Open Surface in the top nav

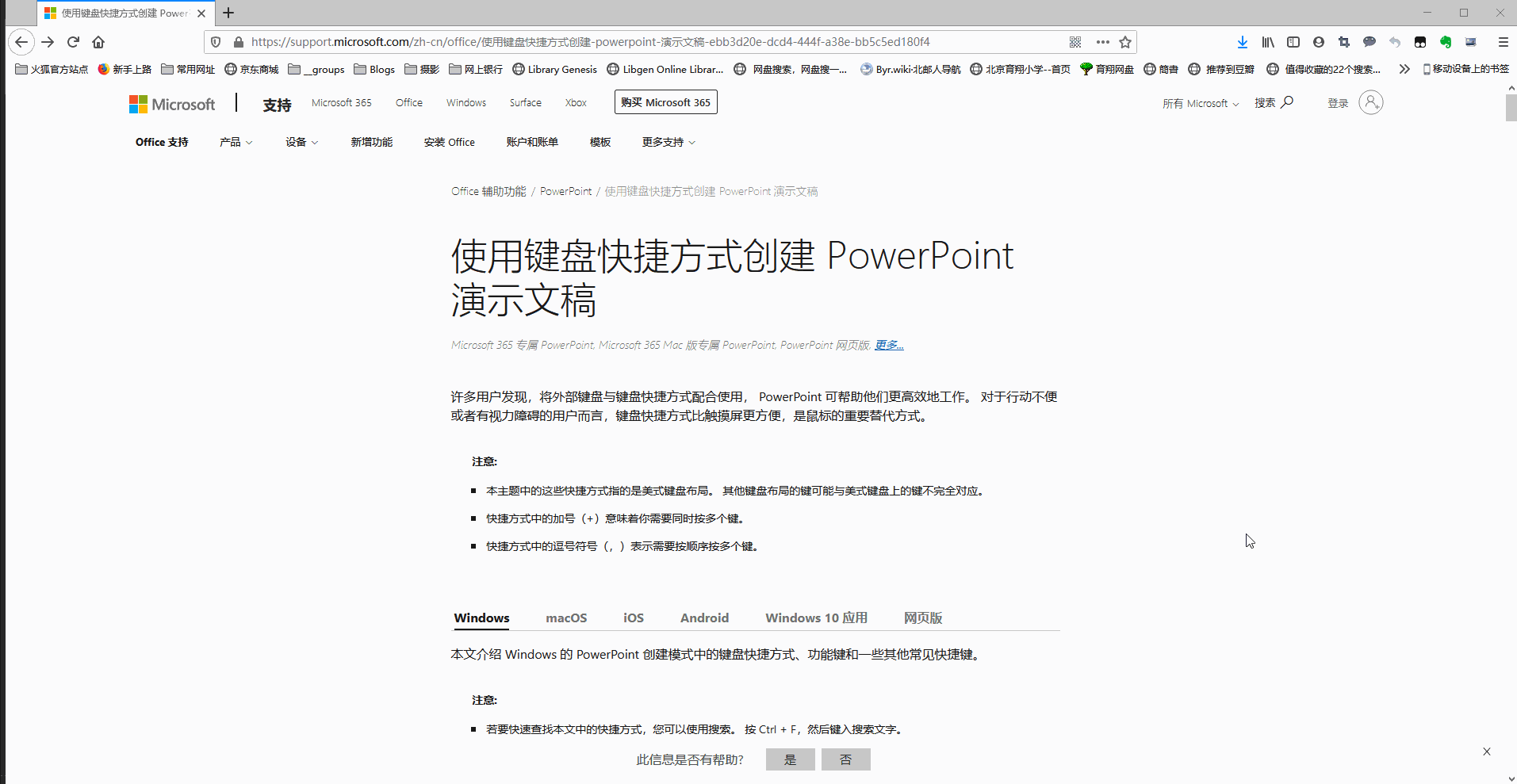point(526,102)
